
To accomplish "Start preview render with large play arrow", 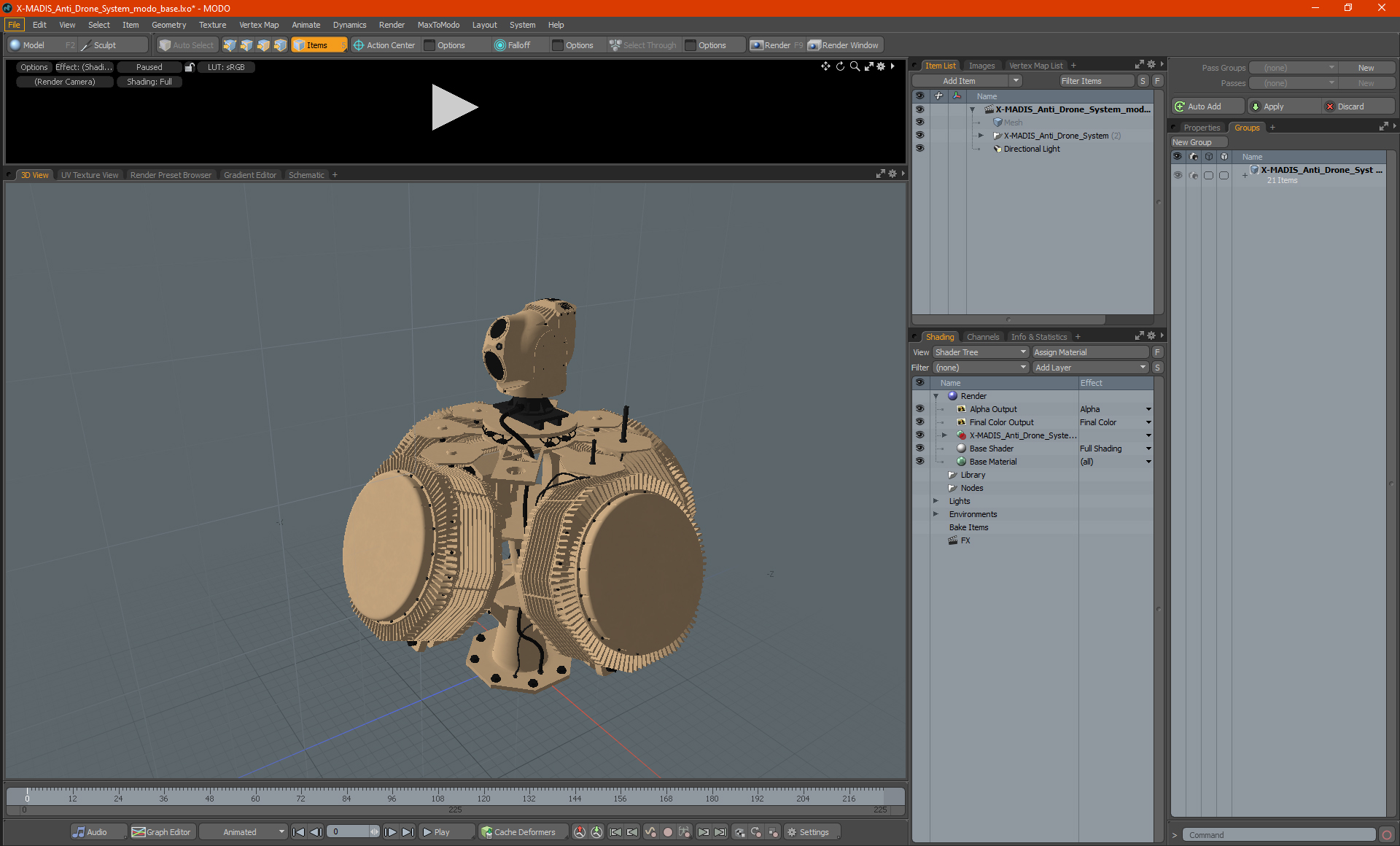I will tap(454, 107).
